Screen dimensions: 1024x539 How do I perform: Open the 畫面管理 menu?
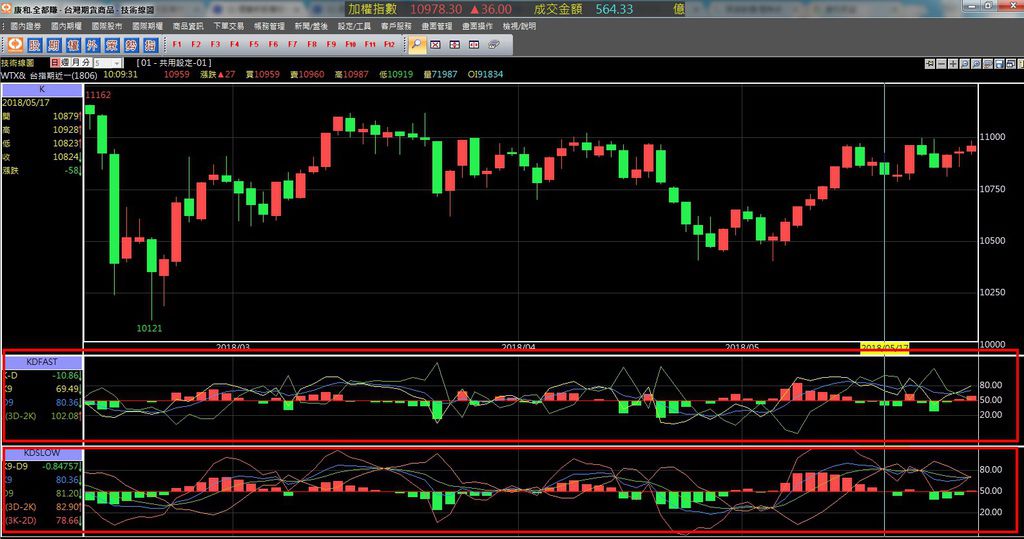point(437,26)
